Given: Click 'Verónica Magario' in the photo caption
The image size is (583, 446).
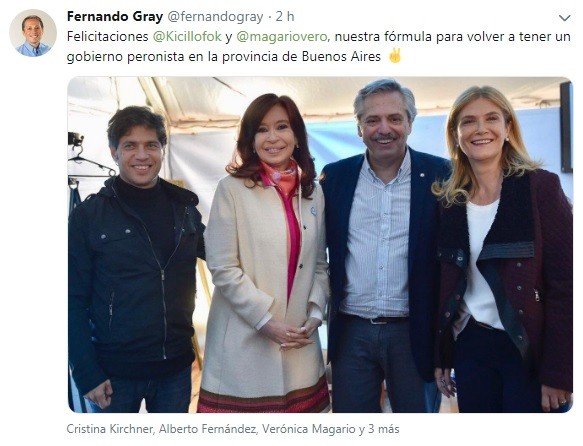Looking at the screenshot, I should coord(309,429).
